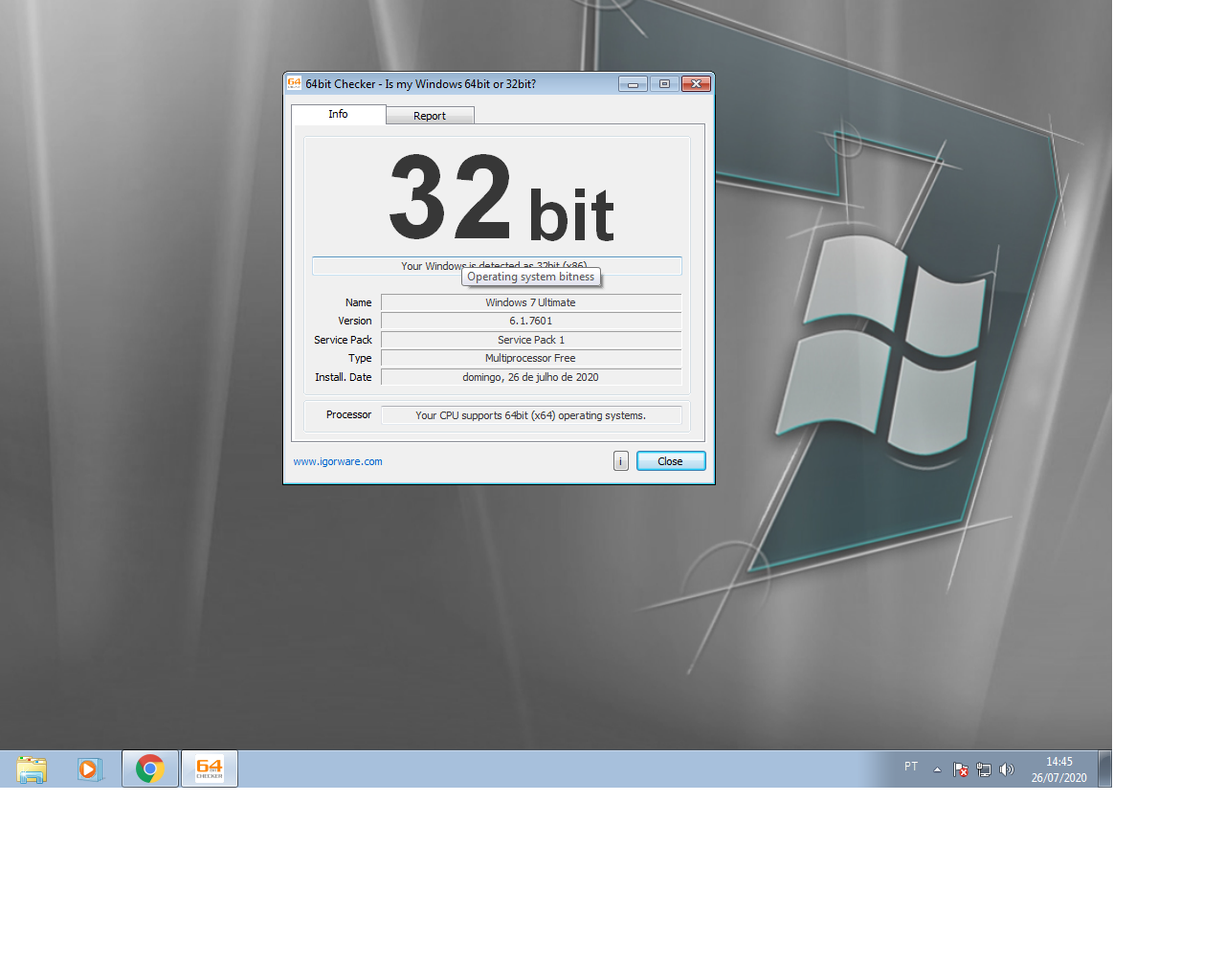1225x980 pixels.
Task: Click the 64bit Checker title bar icon
Action: 295,83
